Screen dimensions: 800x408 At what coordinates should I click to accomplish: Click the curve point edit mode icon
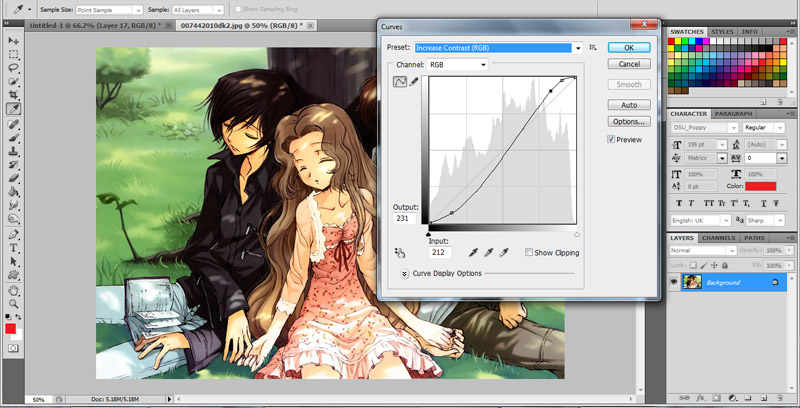point(399,82)
